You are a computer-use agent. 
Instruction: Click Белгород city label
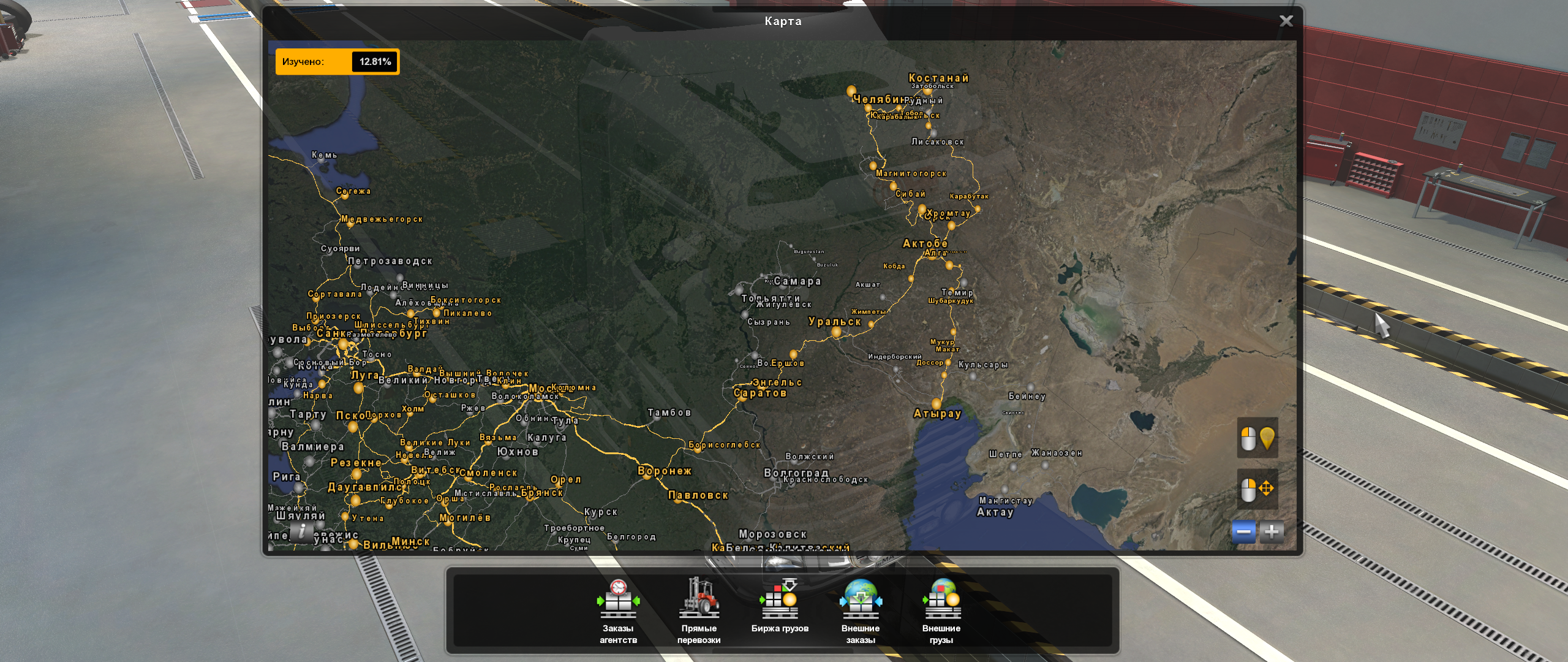pos(631,537)
